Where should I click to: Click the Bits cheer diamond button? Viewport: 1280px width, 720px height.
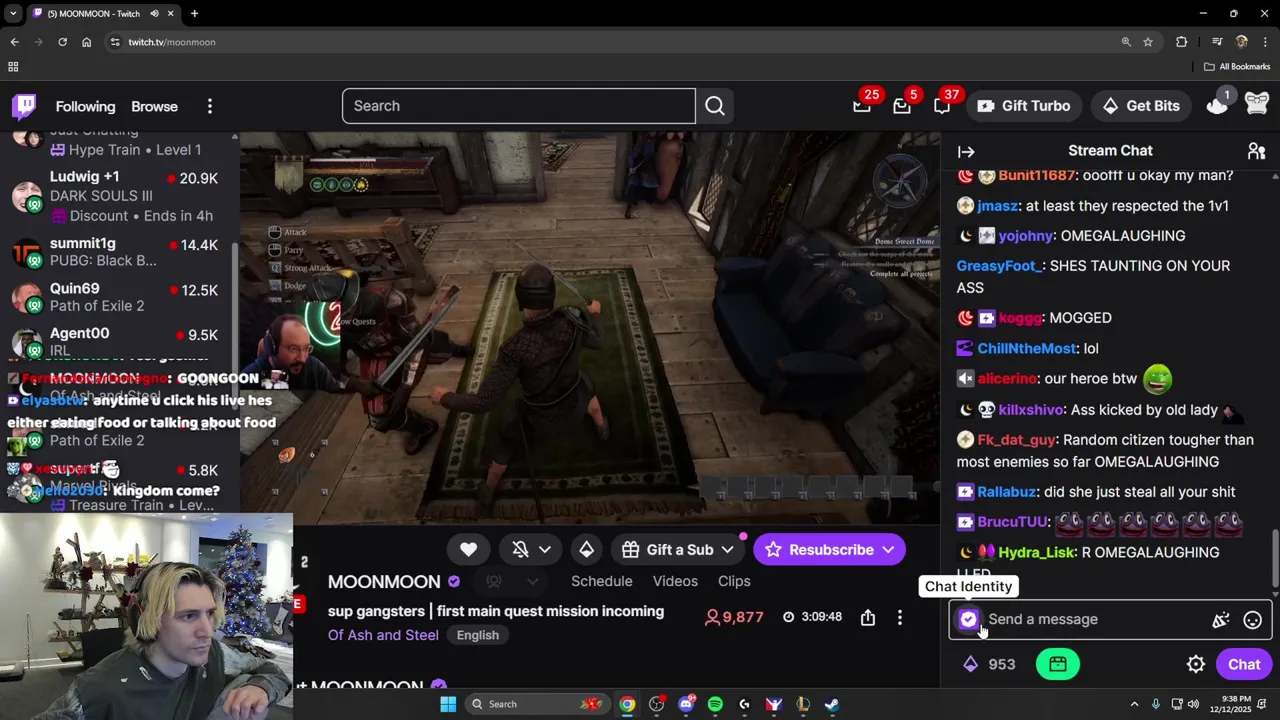coord(587,550)
